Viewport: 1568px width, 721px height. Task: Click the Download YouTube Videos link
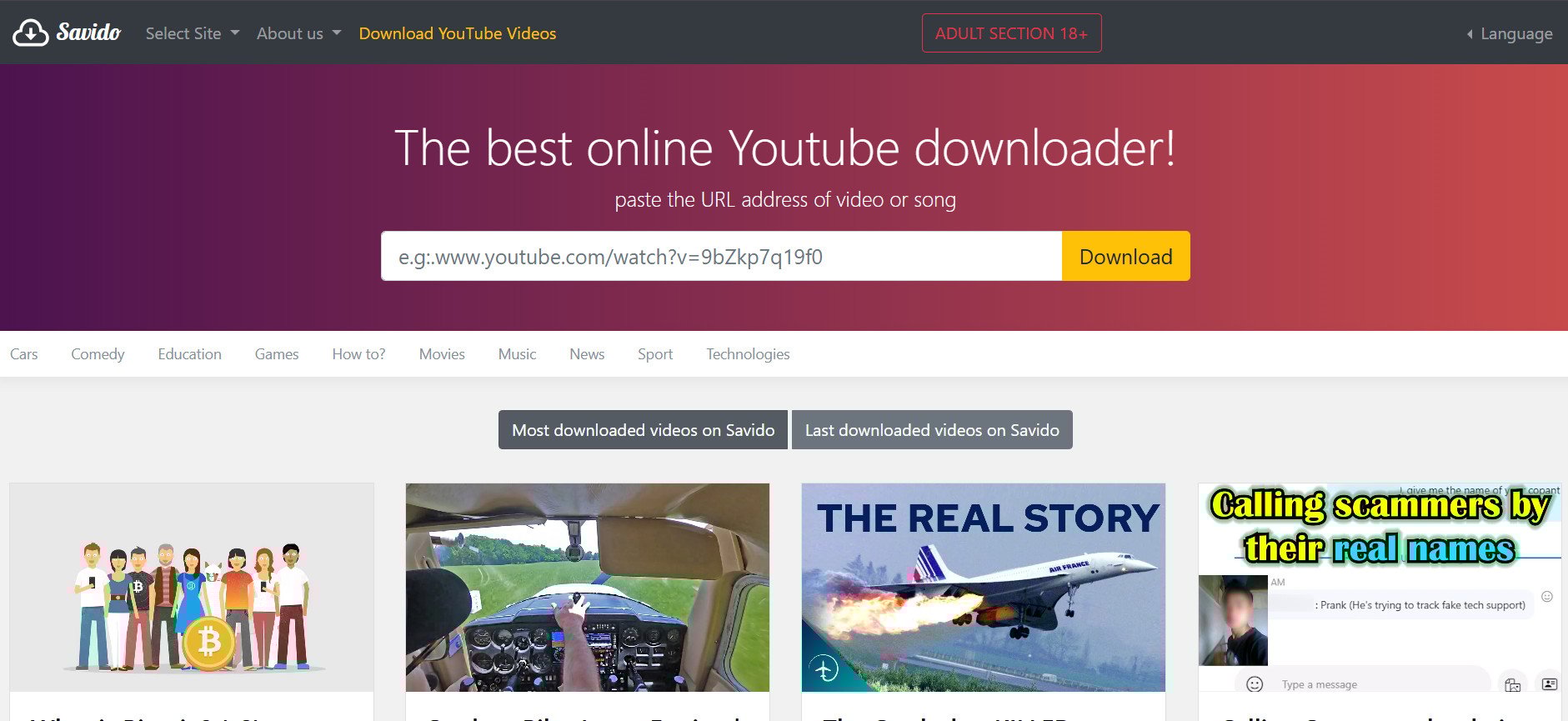(x=457, y=33)
